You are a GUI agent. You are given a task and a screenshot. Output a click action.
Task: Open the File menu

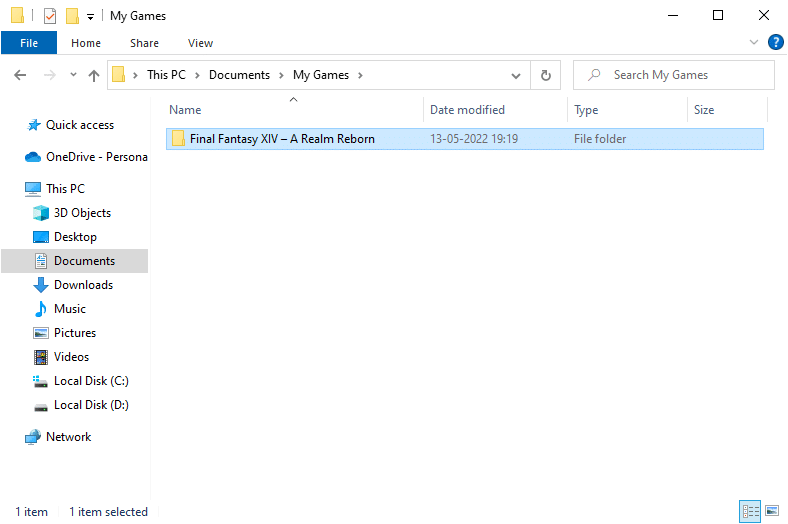tap(29, 43)
